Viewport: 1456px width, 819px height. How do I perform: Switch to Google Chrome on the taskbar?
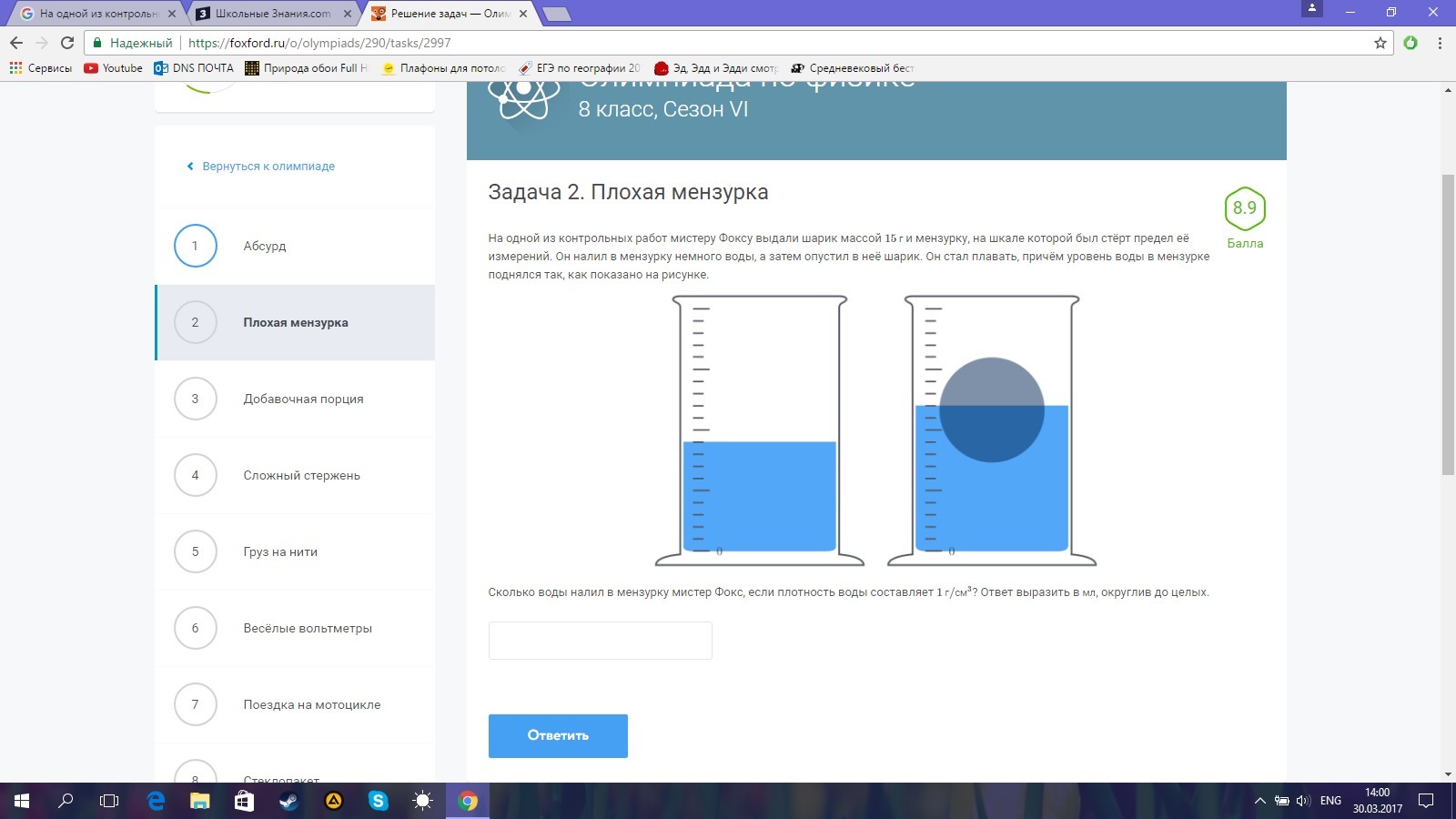pos(468,801)
